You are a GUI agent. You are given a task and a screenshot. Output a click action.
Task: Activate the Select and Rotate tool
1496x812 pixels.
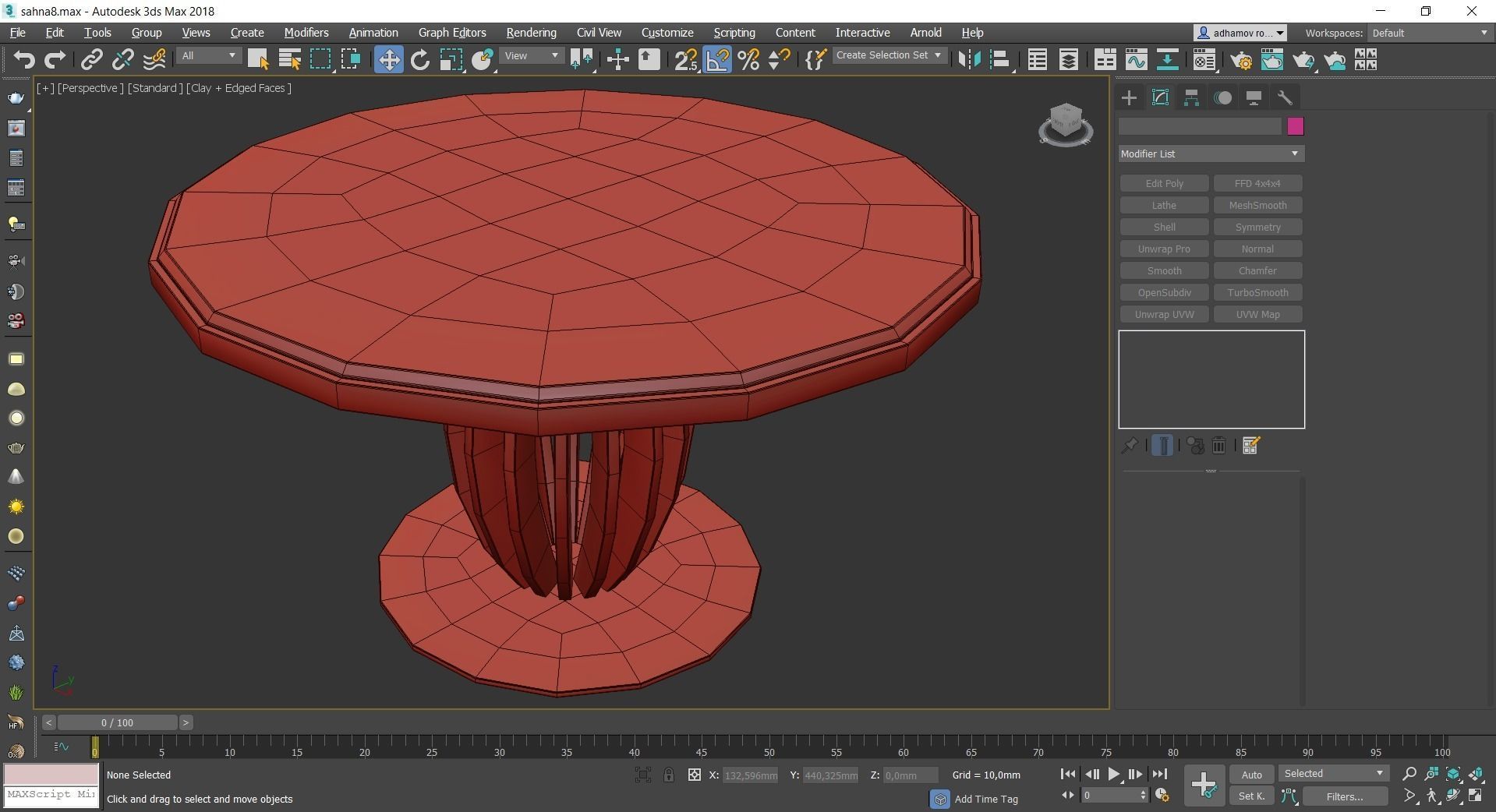coord(419,60)
